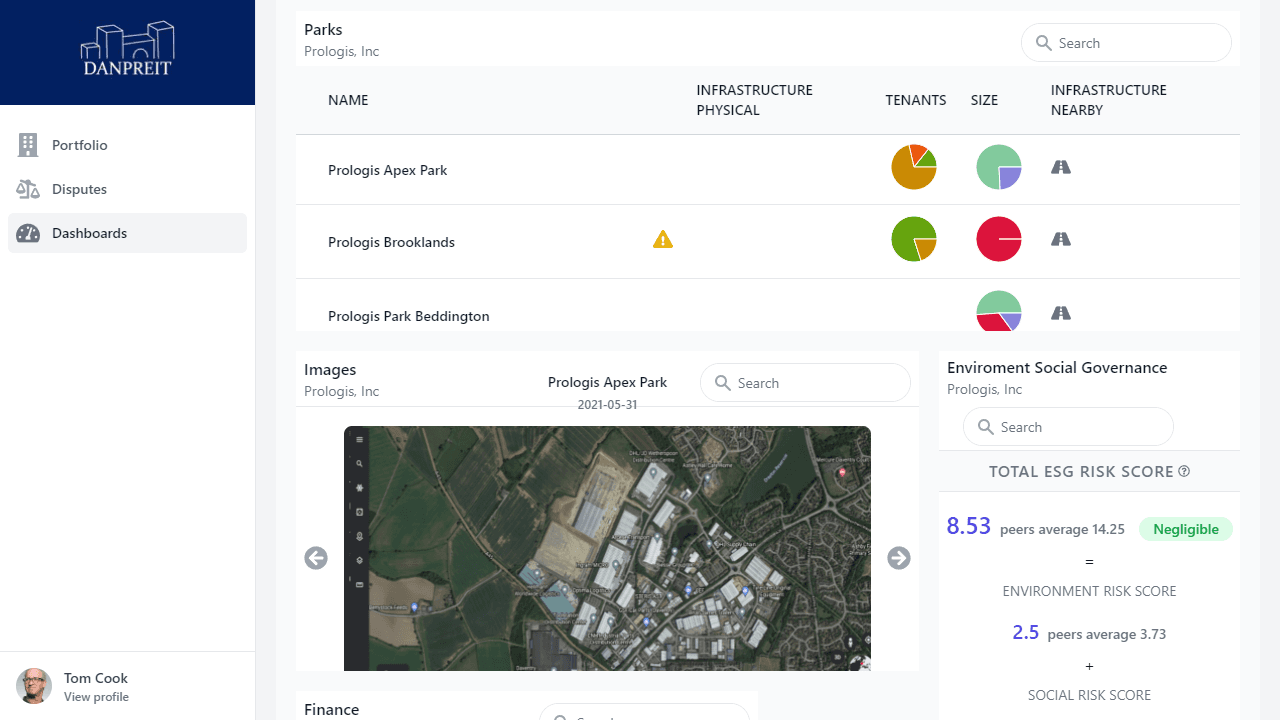Click the SOCIAL RISK SCORE label

click(1089, 695)
